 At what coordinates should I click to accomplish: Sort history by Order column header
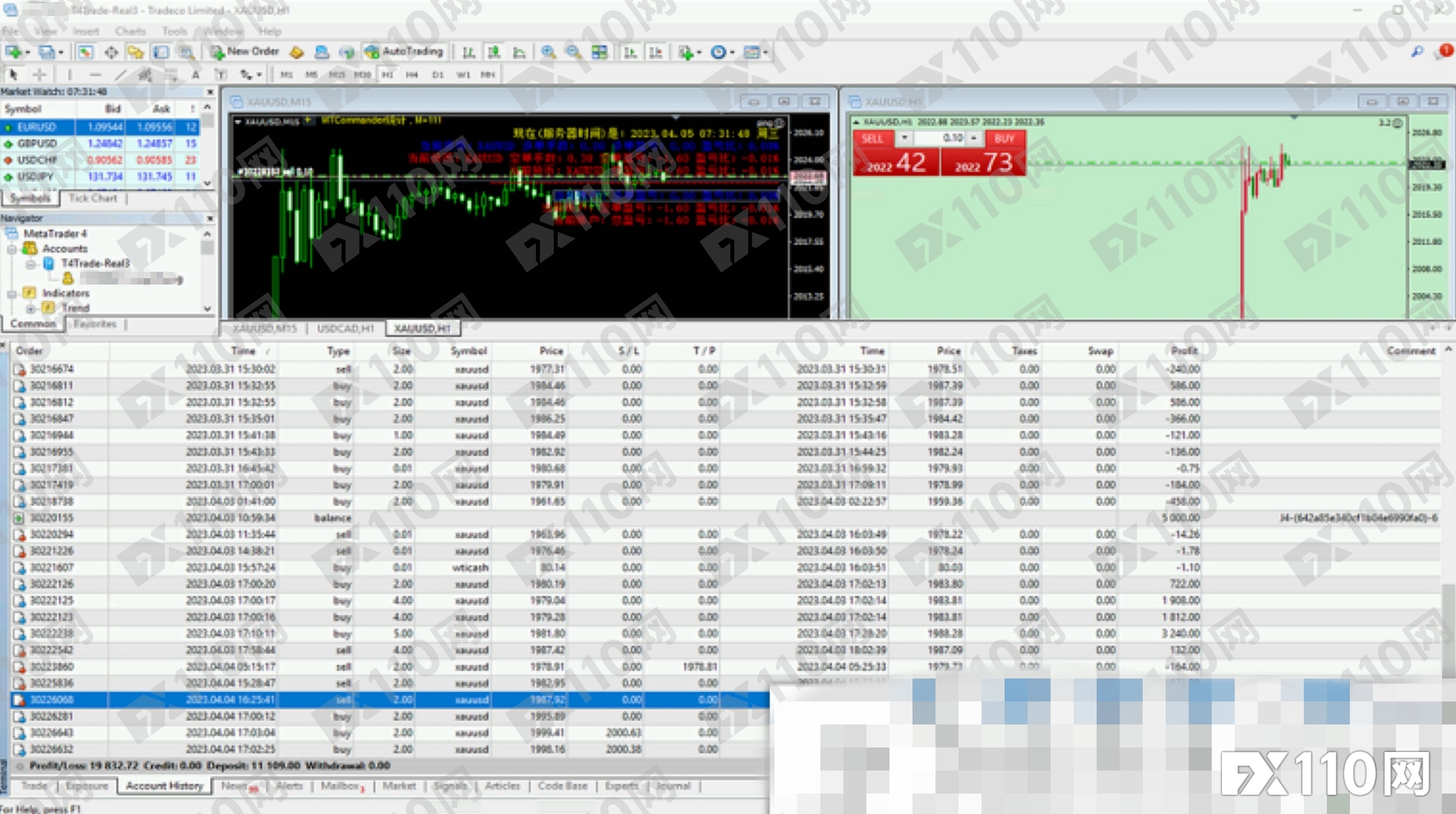[29, 350]
